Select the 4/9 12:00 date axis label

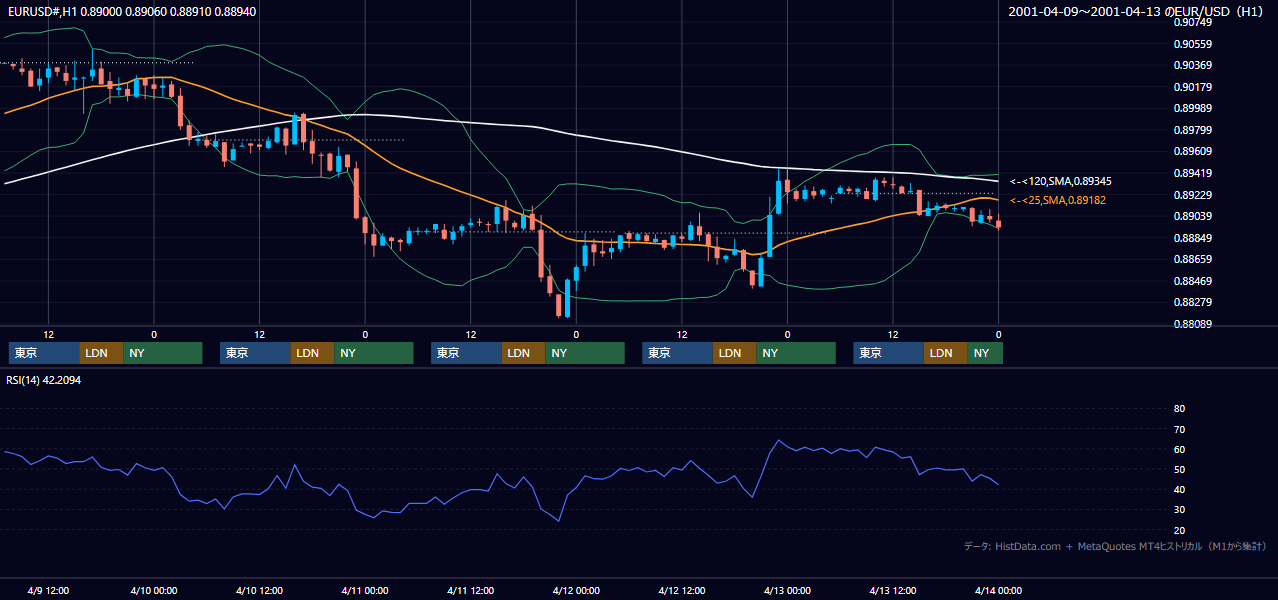(48, 590)
